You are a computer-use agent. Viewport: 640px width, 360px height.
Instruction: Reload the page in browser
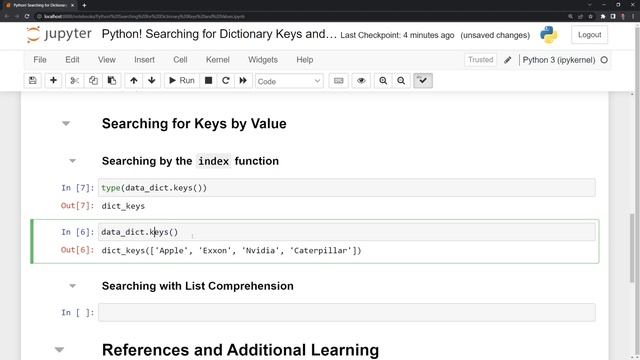click(x=27, y=16)
